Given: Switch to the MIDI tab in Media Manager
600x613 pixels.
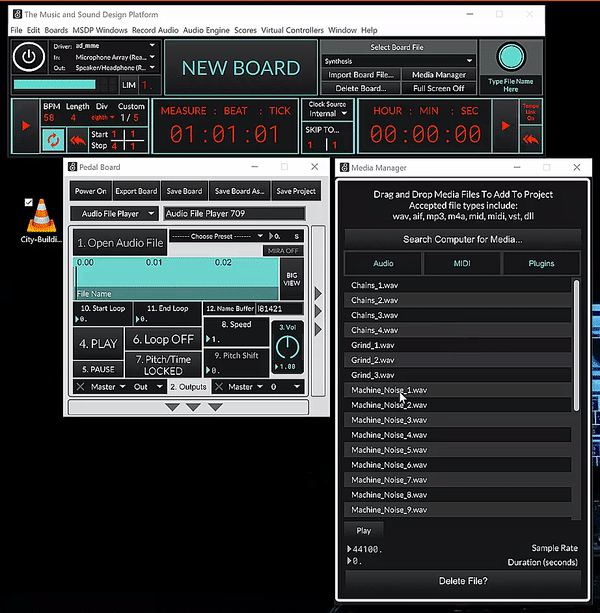Looking at the screenshot, I should tap(462, 264).
